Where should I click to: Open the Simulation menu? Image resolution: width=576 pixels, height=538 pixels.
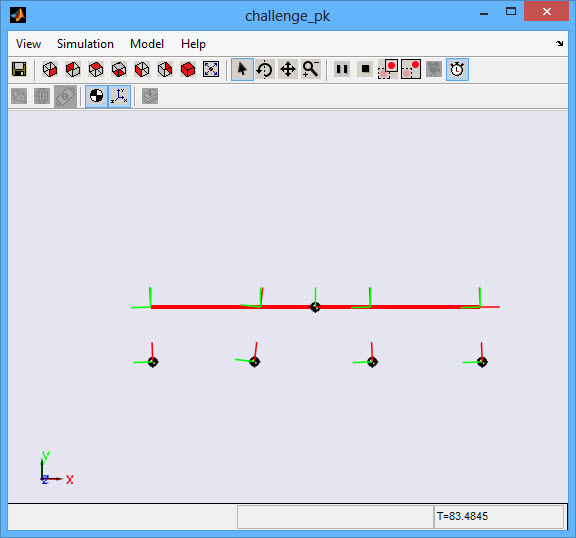pos(85,44)
